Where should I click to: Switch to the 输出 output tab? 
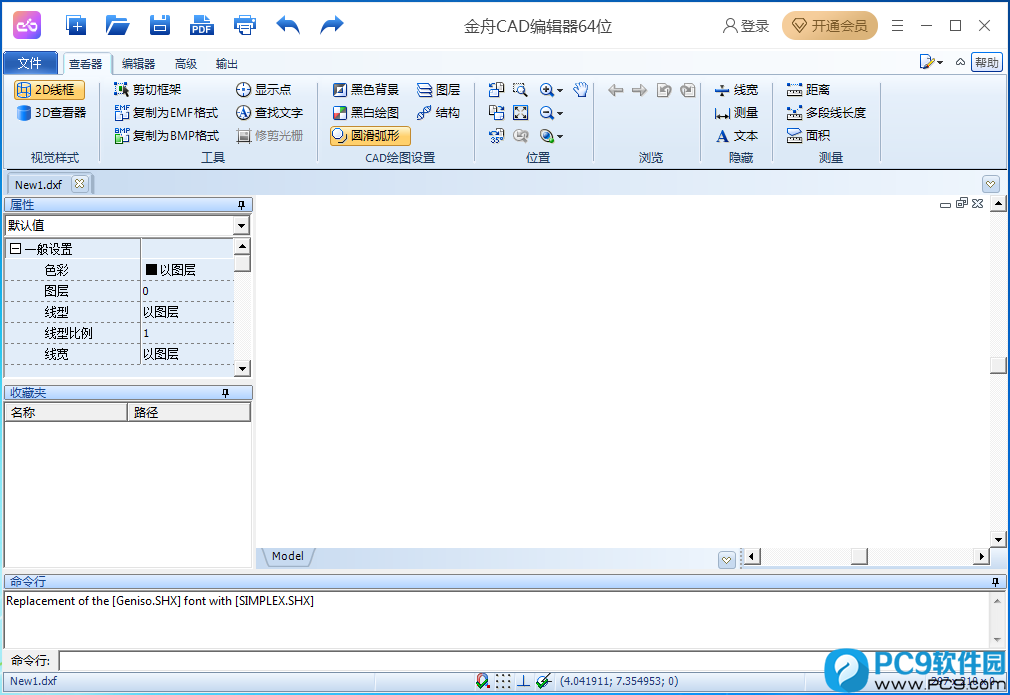tap(227, 64)
